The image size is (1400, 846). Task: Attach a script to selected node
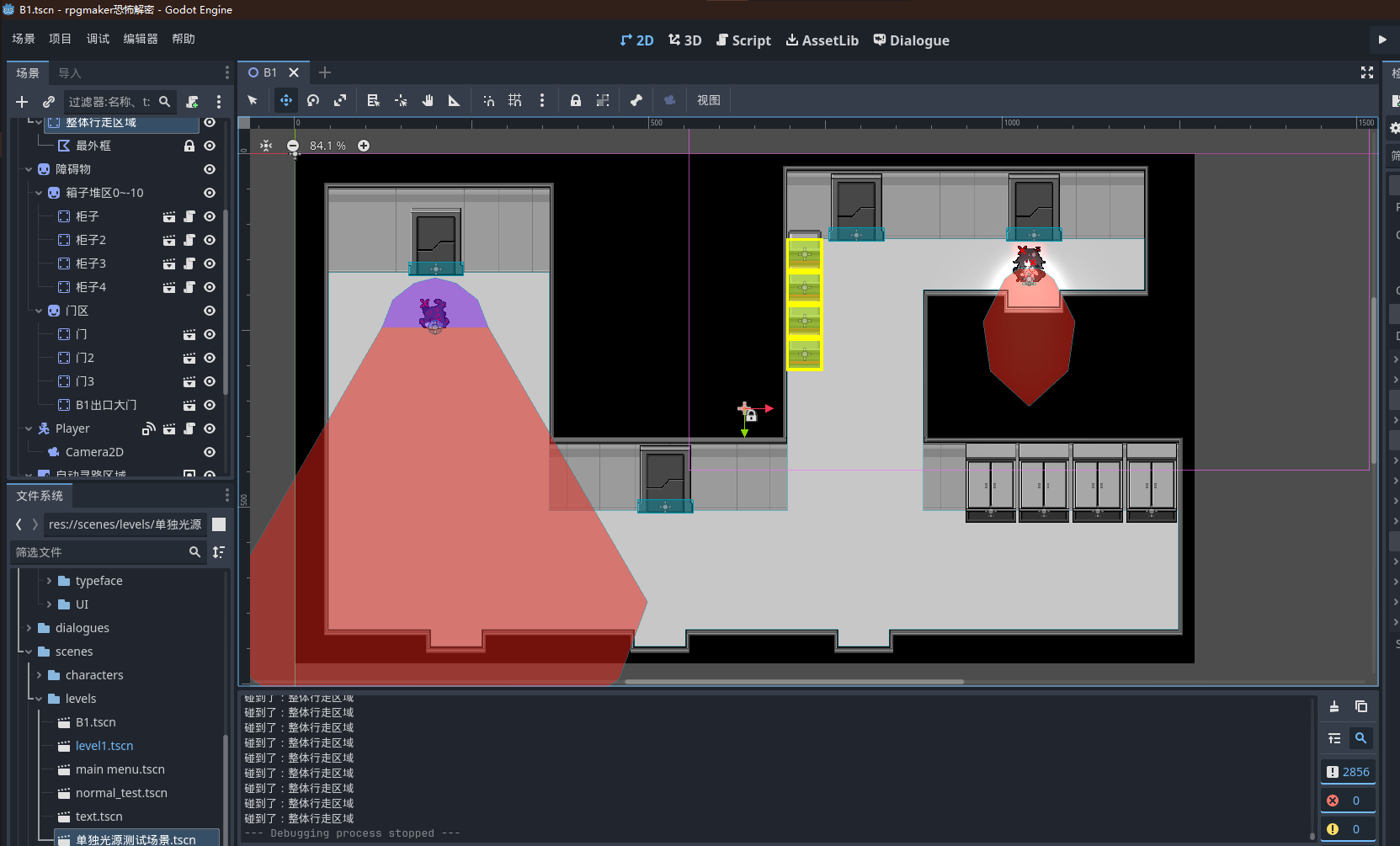point(192,102)
